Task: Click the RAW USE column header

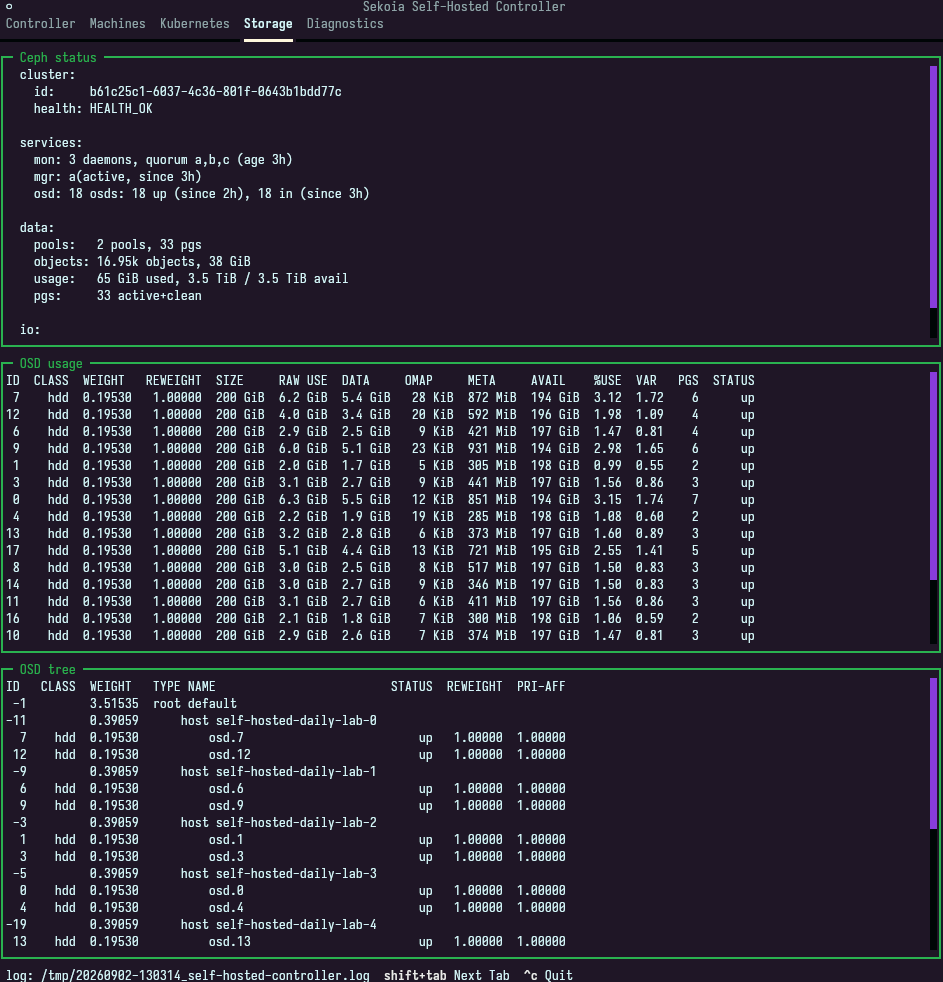Action: (x=303, y=381)
